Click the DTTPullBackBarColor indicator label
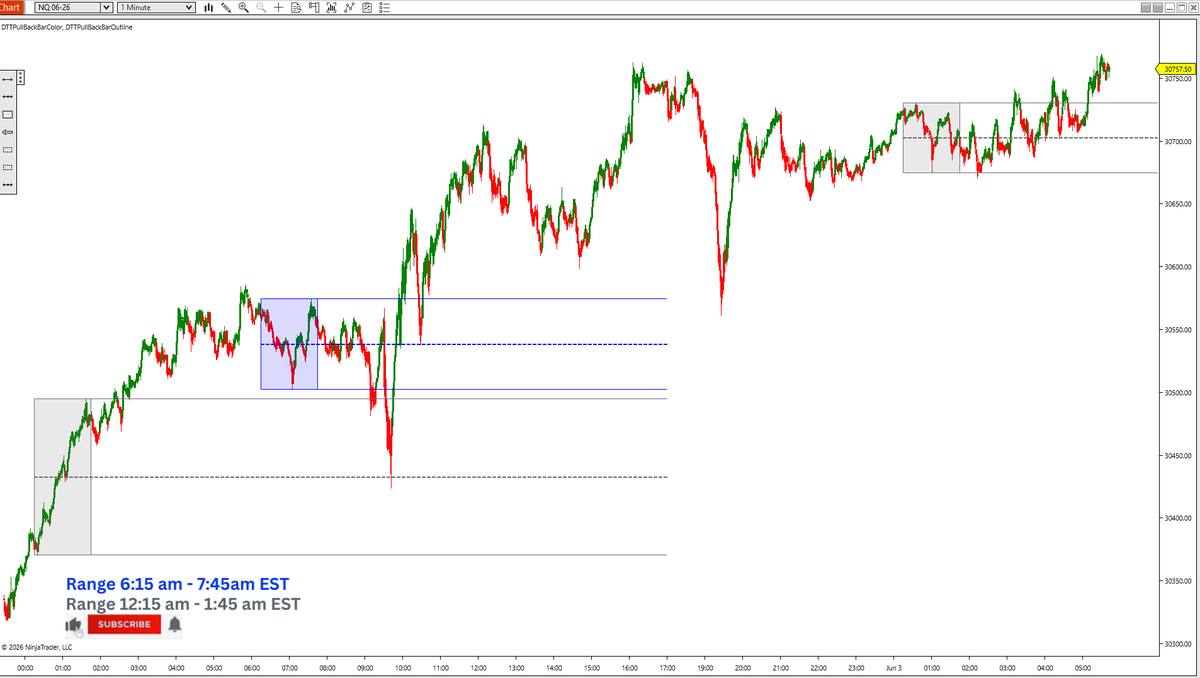Screen dimensions: 1200x678 [31, 27]
